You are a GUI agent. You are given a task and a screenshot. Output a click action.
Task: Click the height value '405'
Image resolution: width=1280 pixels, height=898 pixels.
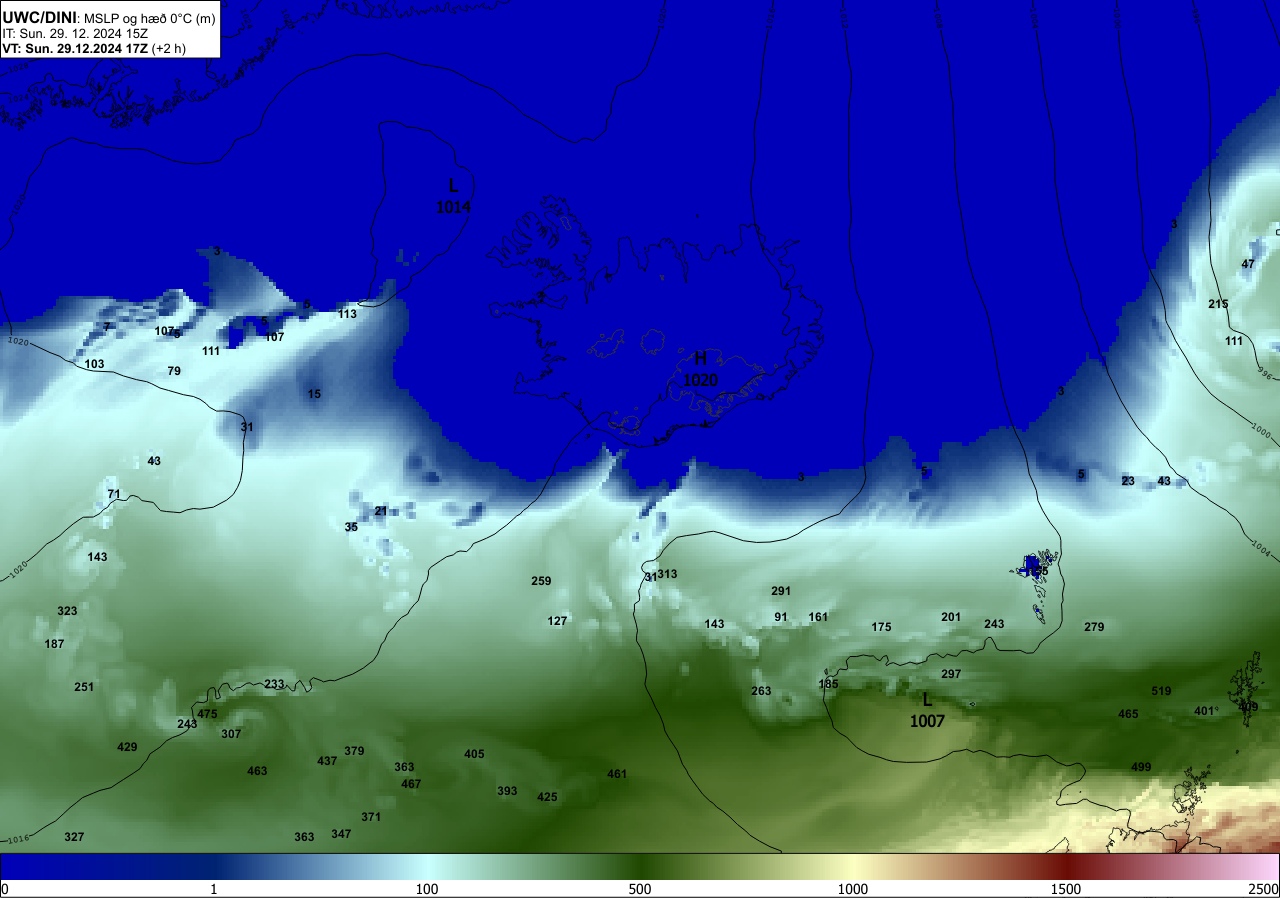pyautogui.click(x=474, y=754)
